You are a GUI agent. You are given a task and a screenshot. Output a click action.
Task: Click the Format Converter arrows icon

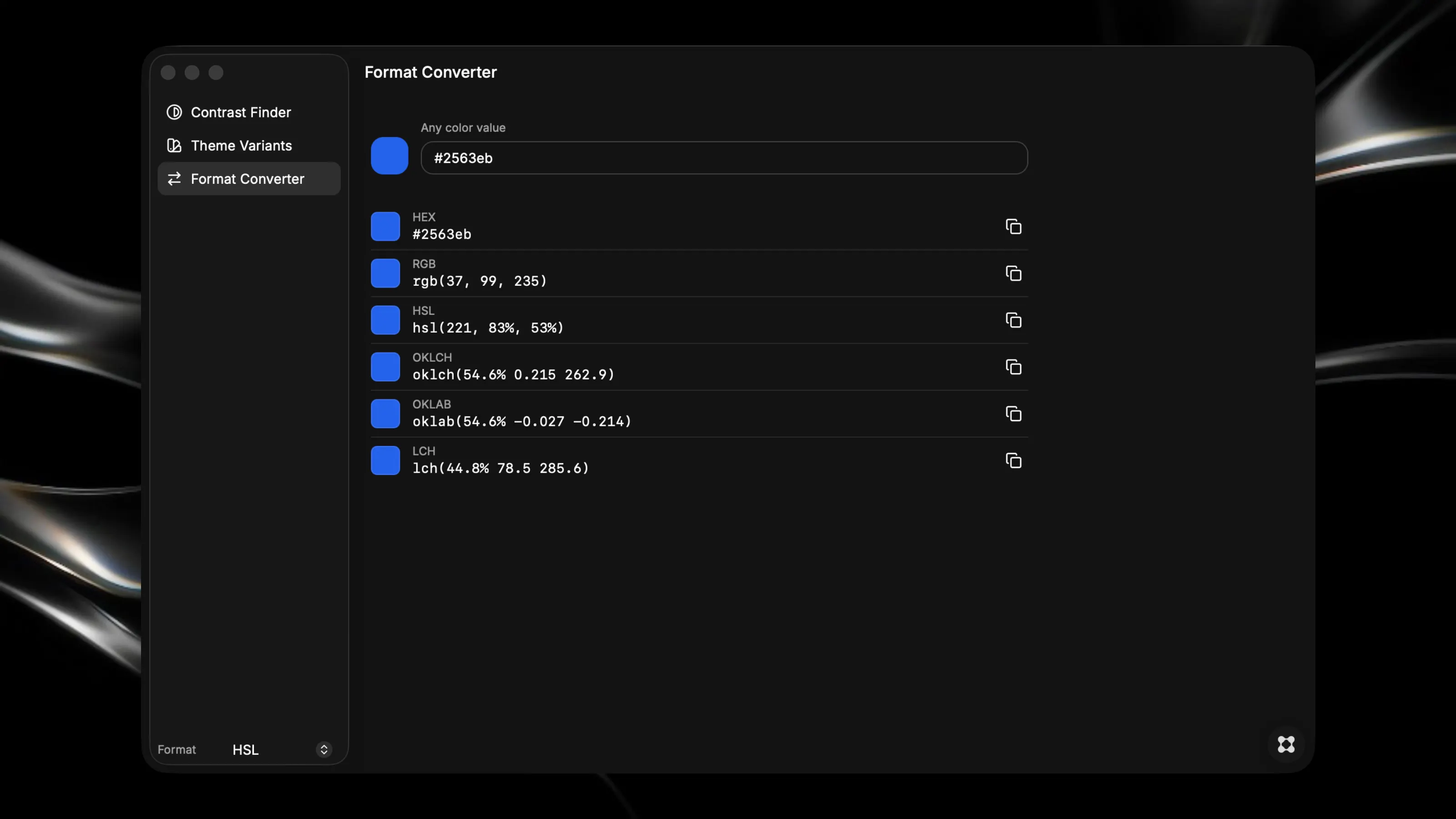[x=174, y=179]
